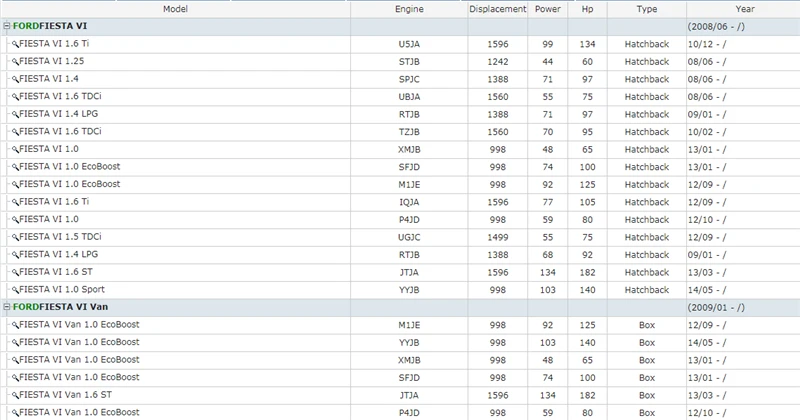Click displacement value 1242
This screenshot has height=420, width=800.
497,62
